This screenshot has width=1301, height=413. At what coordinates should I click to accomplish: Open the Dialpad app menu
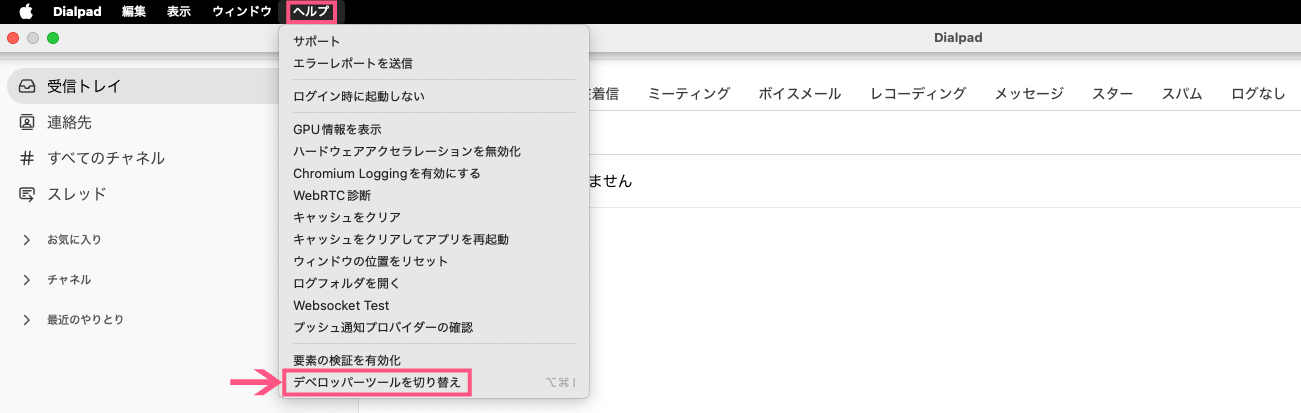click(78, 11)
